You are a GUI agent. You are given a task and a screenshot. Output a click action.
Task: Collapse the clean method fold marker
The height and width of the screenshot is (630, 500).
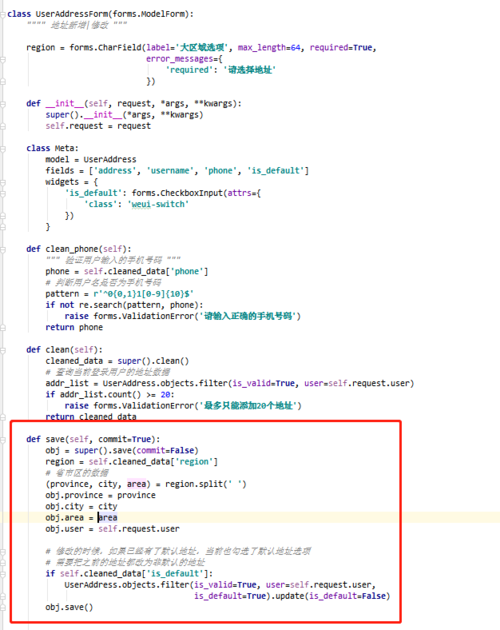(3, 350)
